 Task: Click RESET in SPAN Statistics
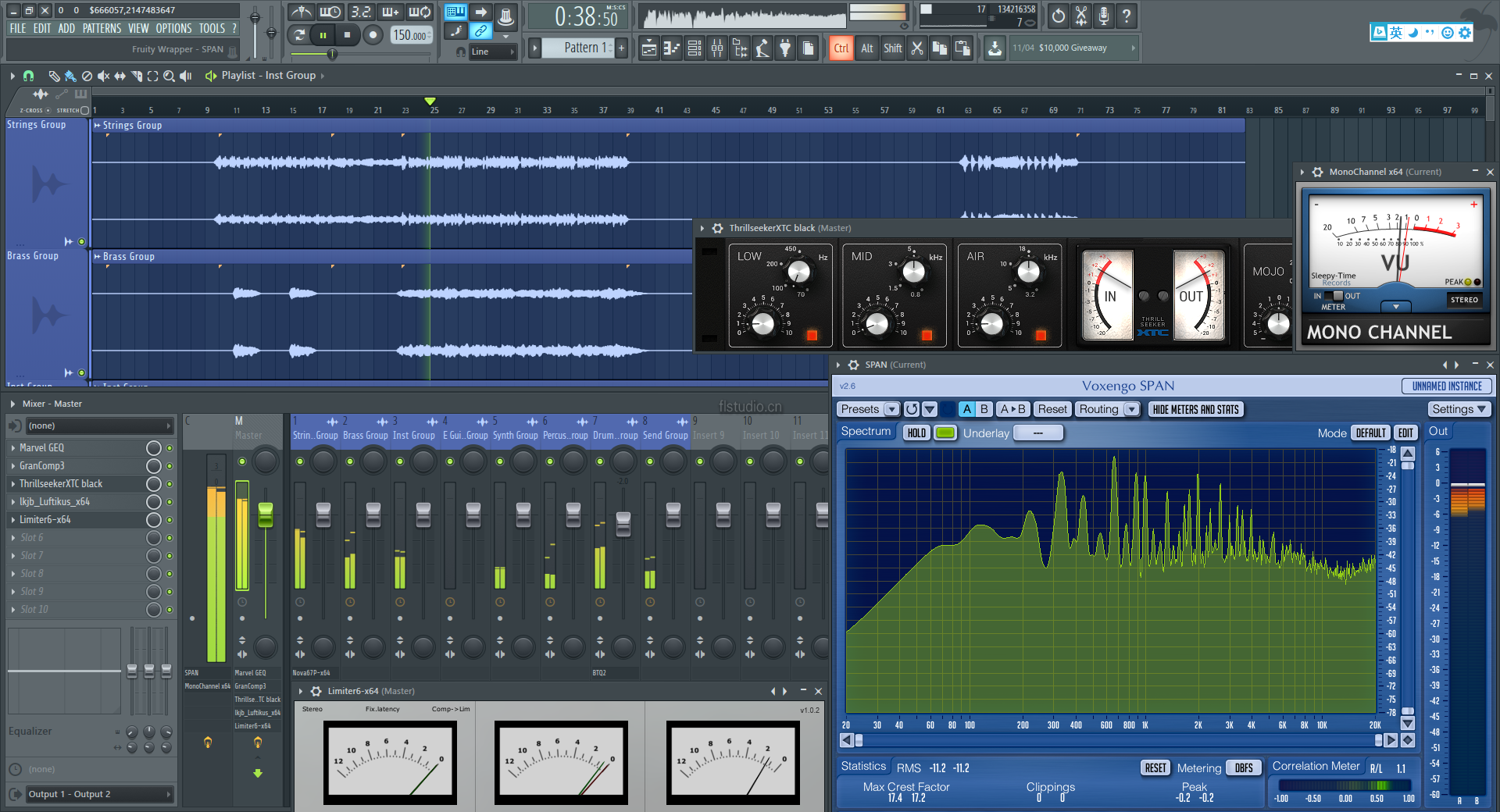coord(1155,767)
